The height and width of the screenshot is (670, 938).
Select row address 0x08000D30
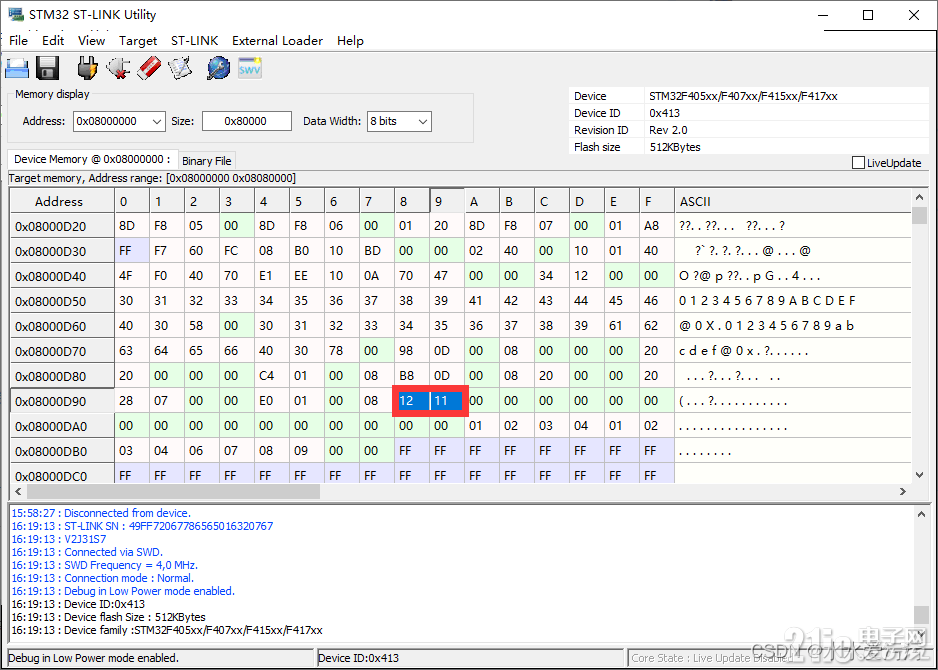tap(62, 251)
